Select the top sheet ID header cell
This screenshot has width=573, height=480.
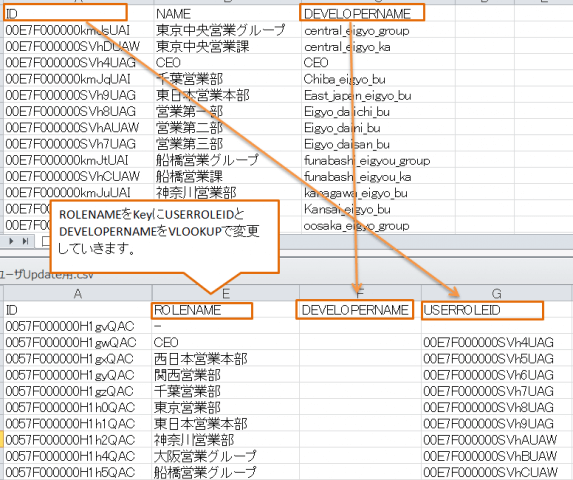[65, 13]
